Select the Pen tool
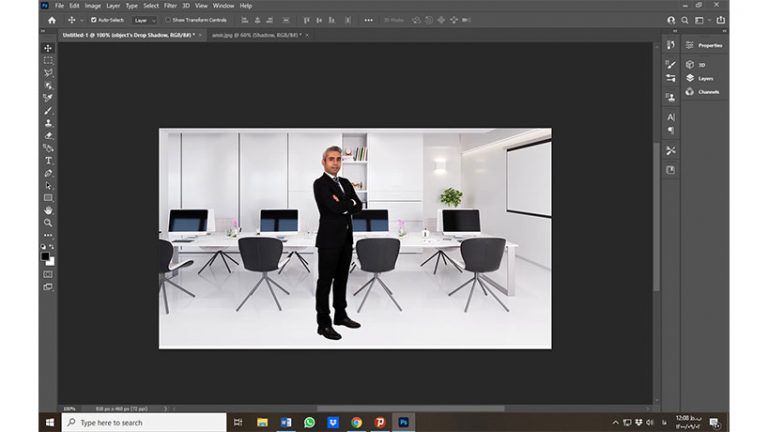The height and width of the screenshot is (432, 768). pyautogui.click(x=48, y=173)
